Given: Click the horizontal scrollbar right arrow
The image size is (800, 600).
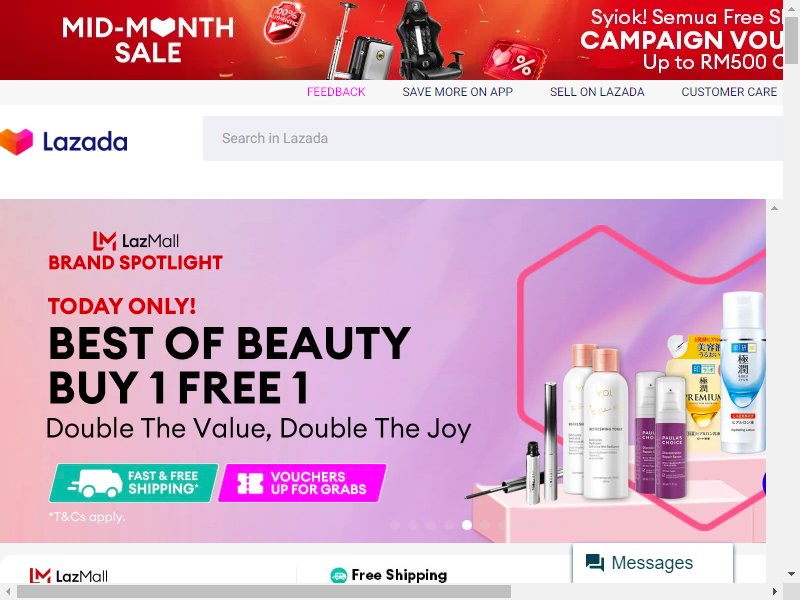Looking at the screenshot, I should [774, 592].
